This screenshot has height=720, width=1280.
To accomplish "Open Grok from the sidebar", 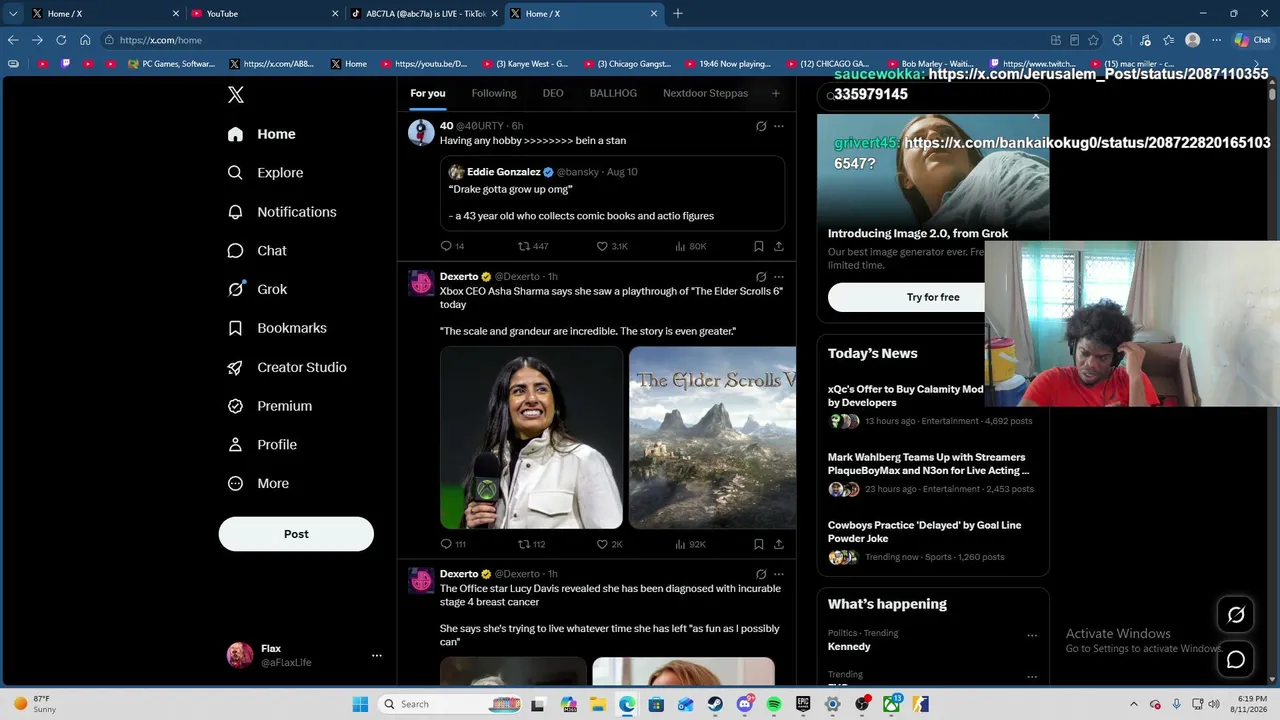I will coord(257,290).
